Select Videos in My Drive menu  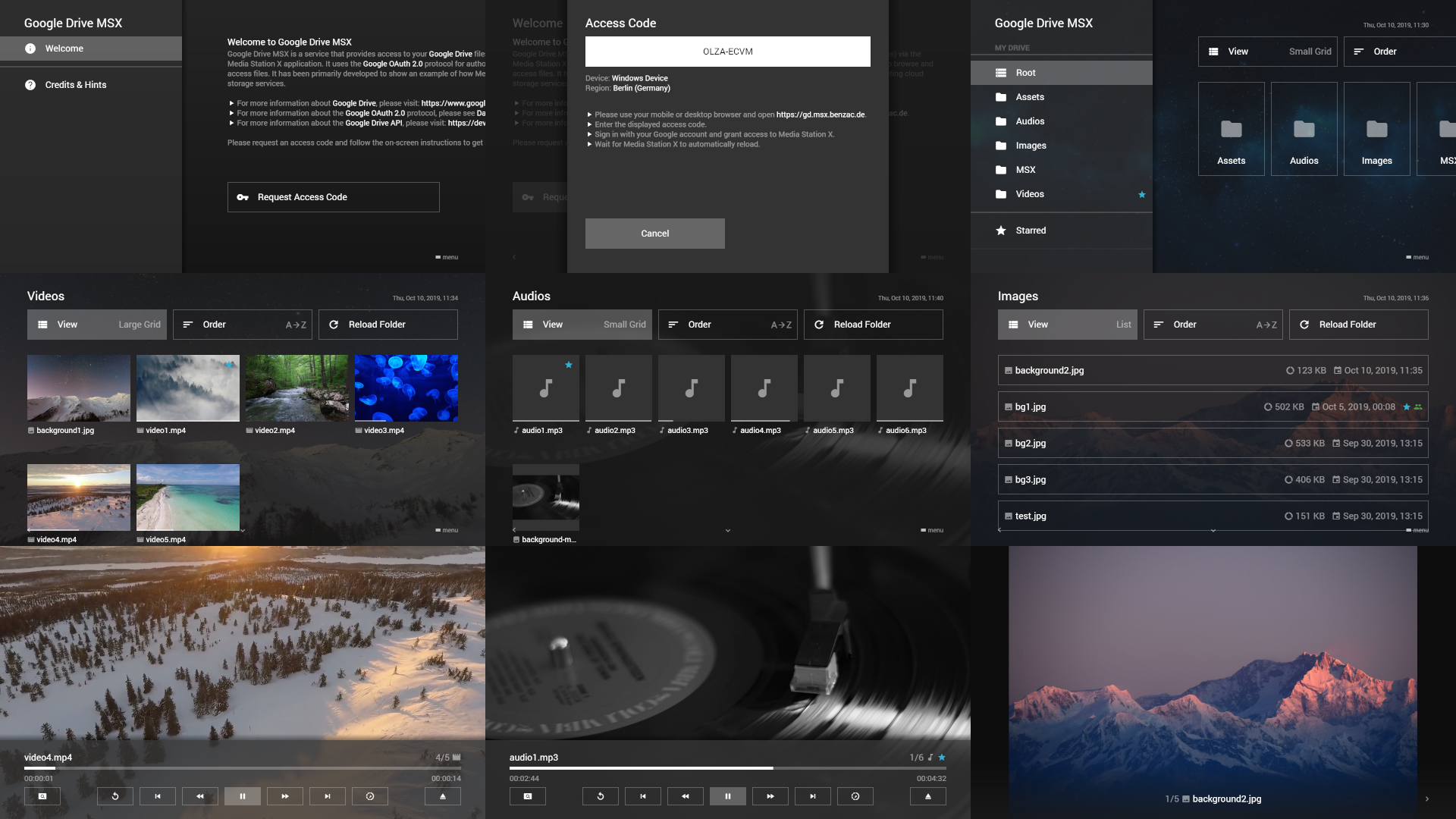click(1062, 194)
